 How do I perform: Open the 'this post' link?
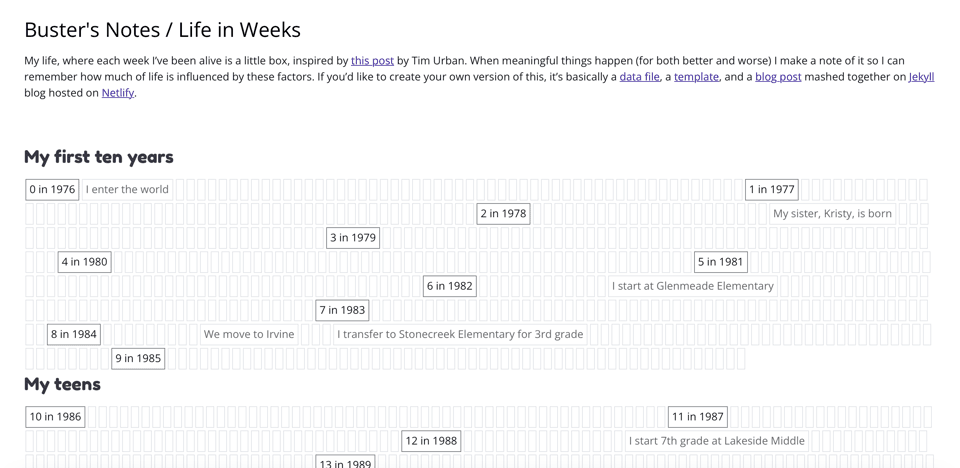(x=372, y=61)
